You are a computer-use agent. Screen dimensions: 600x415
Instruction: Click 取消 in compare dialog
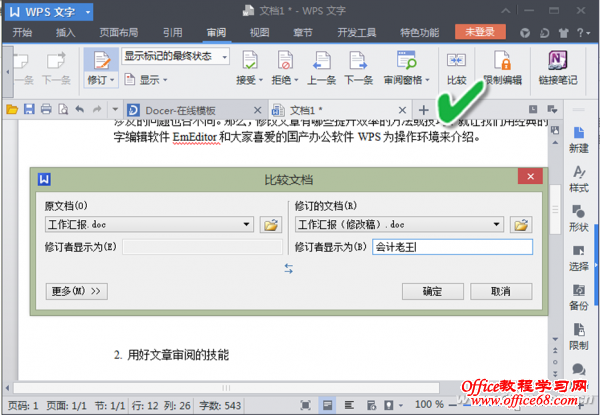pyautogui.click(x=501, y=291)
